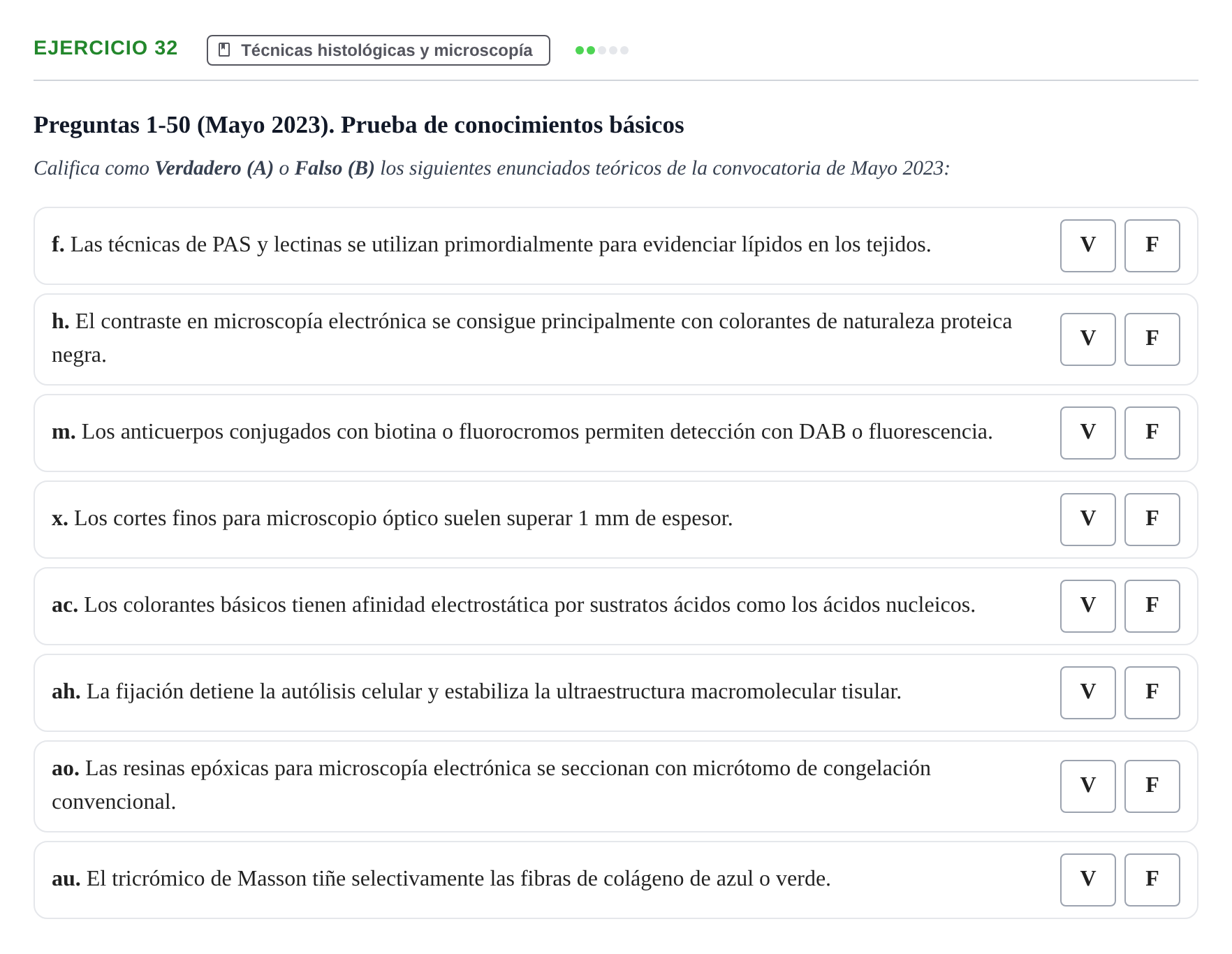This screenshot has height=954, width=1232.
Task: Pick V for statement ac on colorantes básicos
Action: (1087, 606)
